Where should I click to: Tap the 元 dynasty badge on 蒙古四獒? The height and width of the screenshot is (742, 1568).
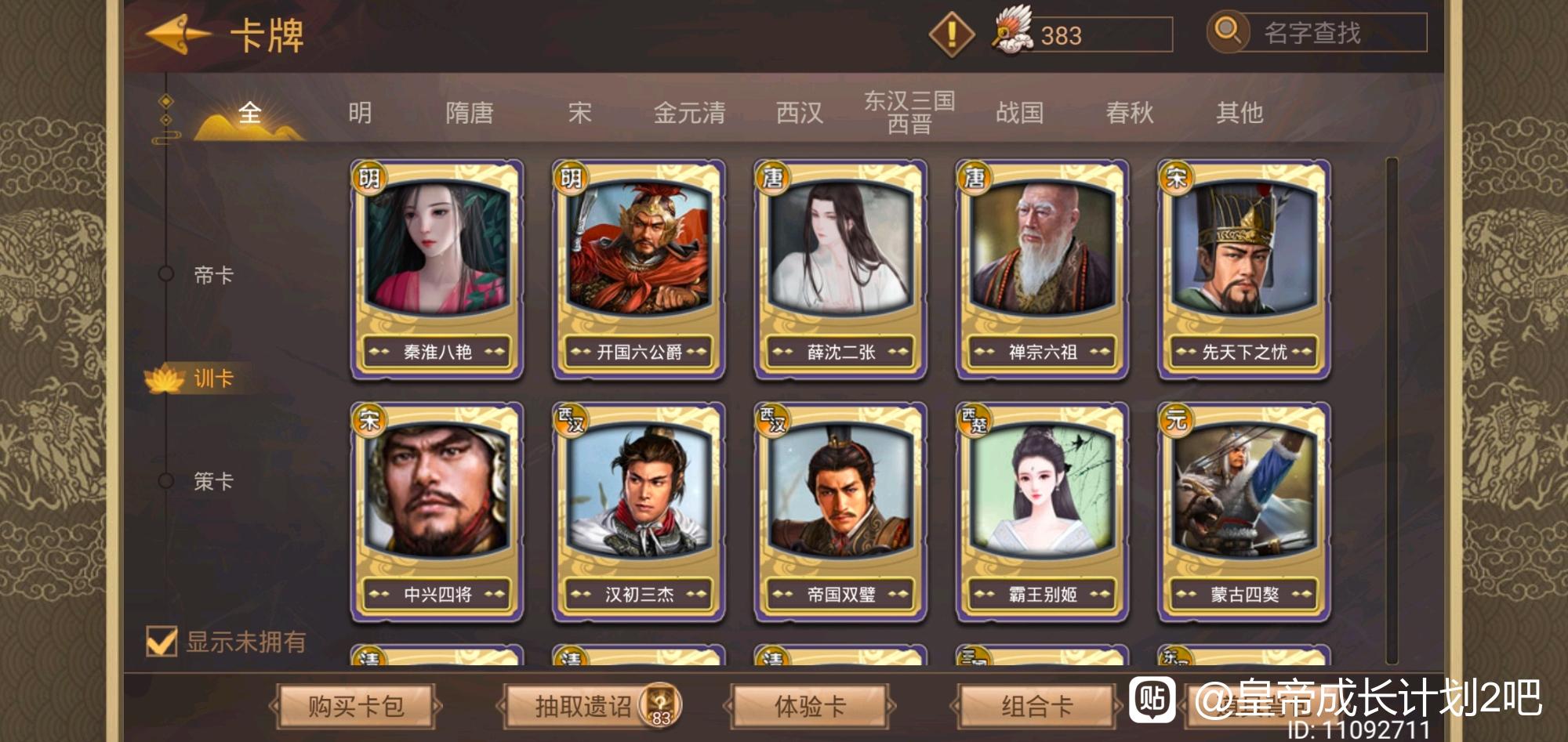1176,421
